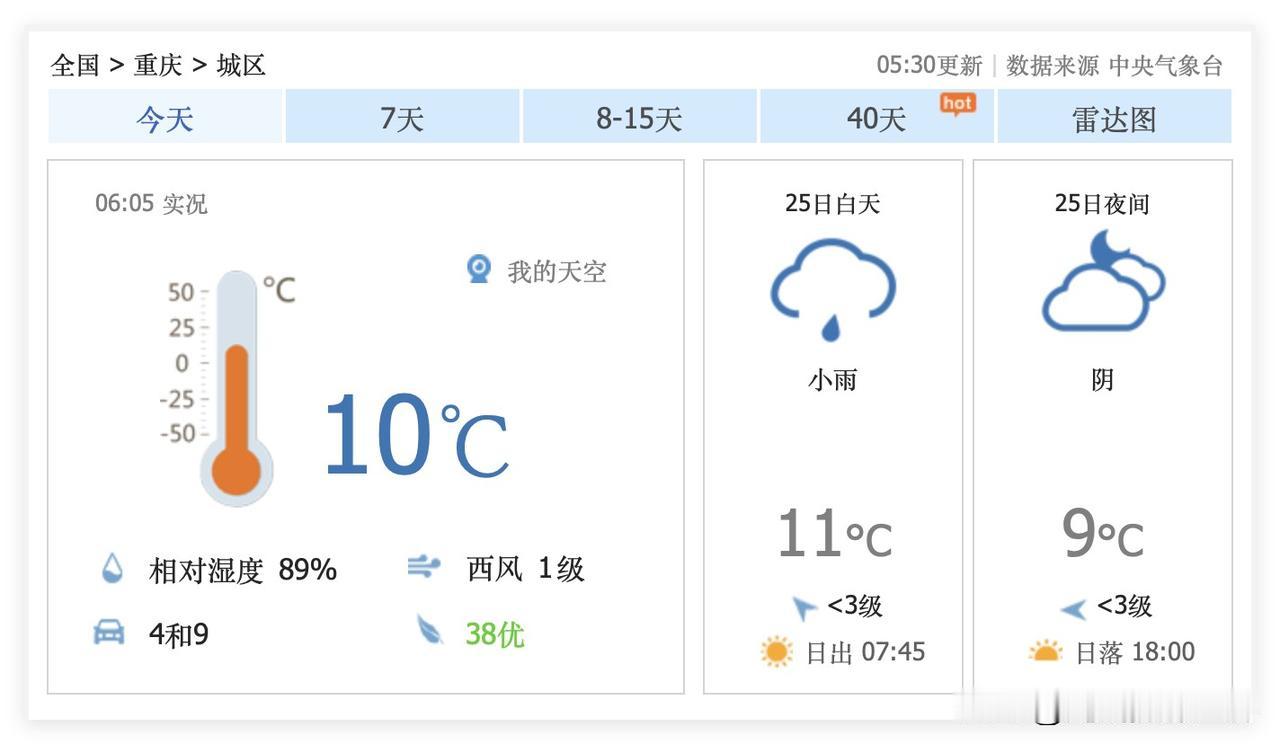Click the webcam icon next to 我的天空
1280x744 pixels.
pos(479,268)
